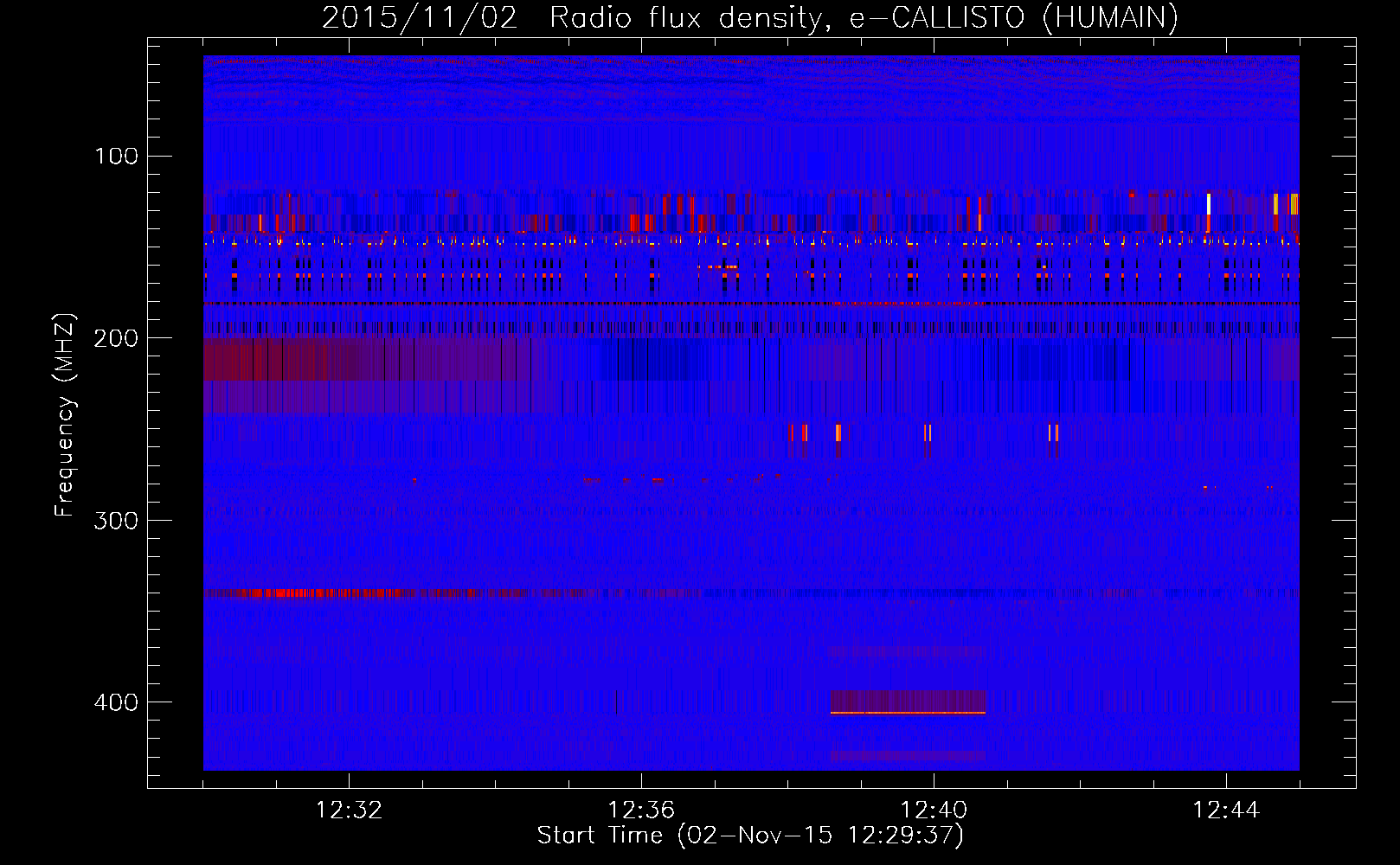The width and height of the screenshot is (1400, 865).
Task: Click the 200 frequency axis label
Action: pos(116,338)
